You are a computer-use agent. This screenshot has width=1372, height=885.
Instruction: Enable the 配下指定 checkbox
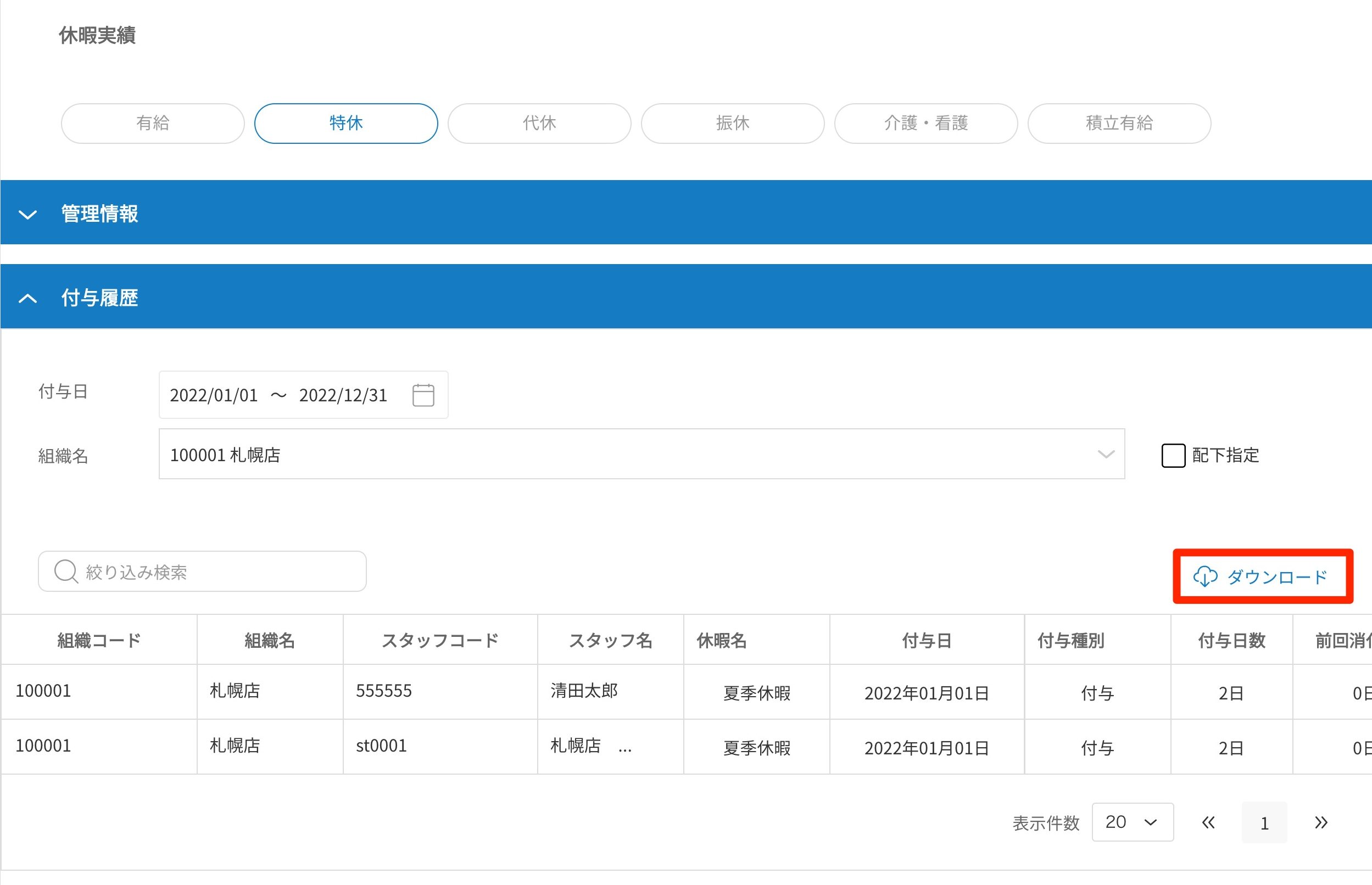click(x=1173, y=456)
